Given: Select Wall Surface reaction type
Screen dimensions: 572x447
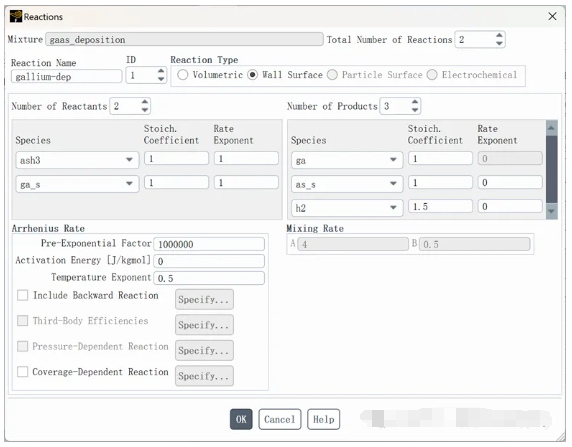Looking at the screenshot, I should coord(252,75).
